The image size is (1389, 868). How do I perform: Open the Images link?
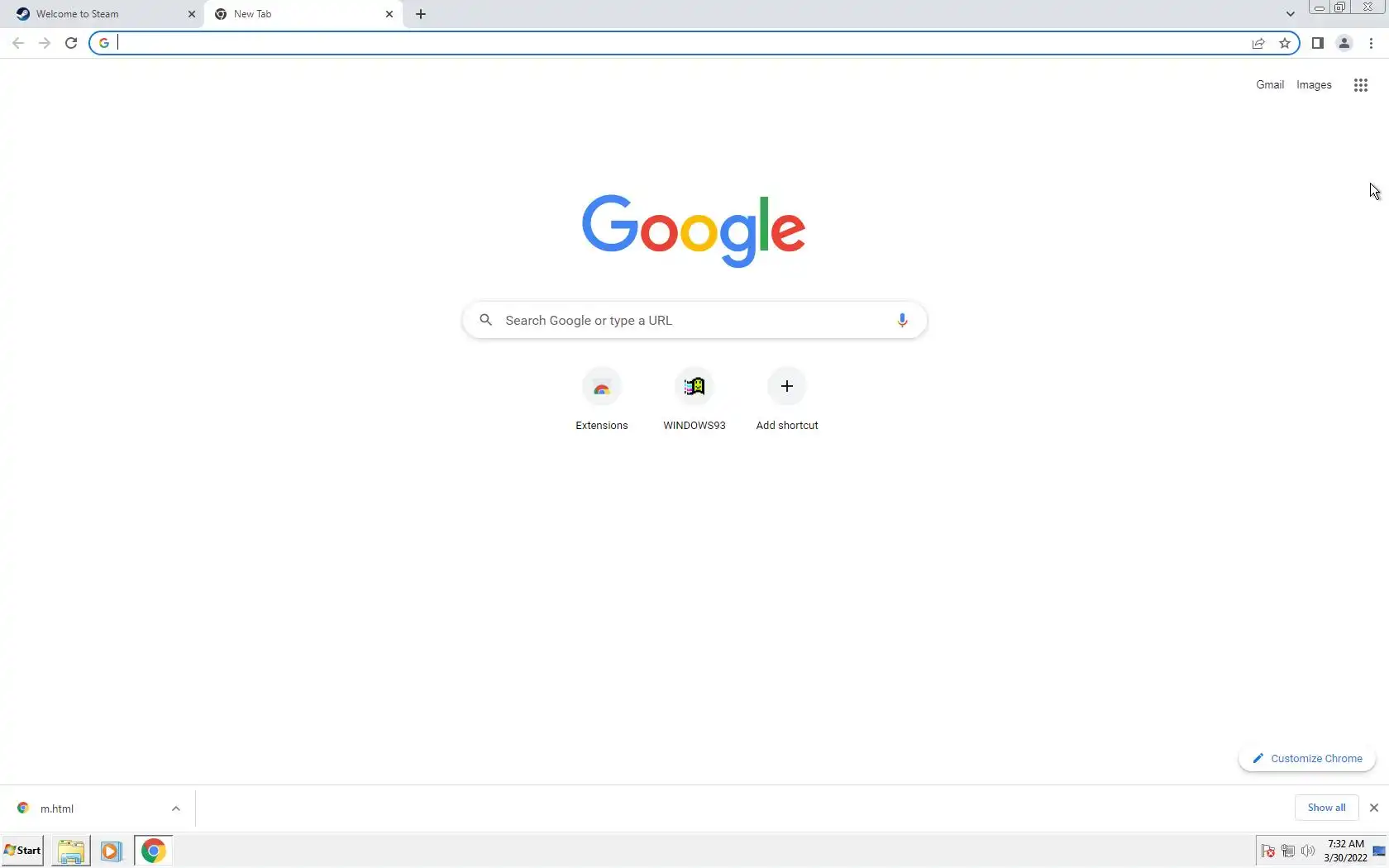(x=1314, y=85)
